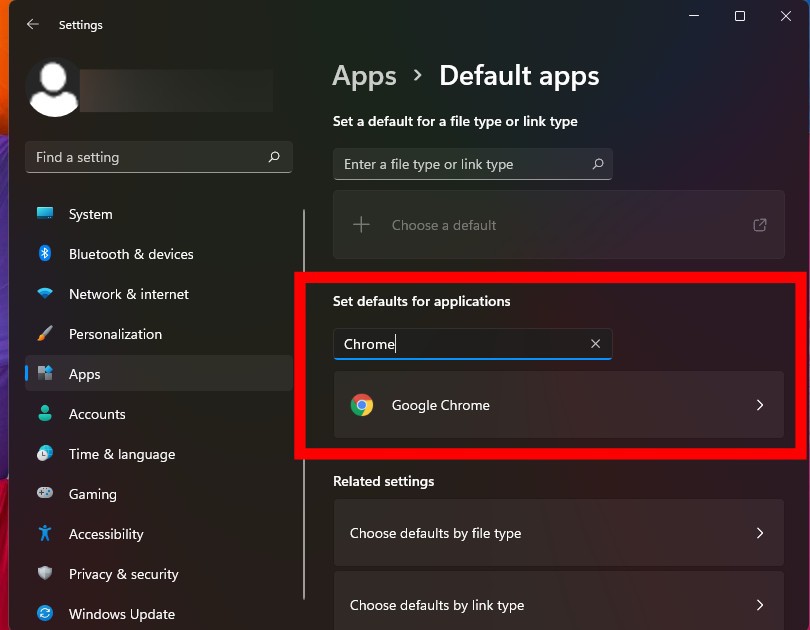Open Google Chrome app result
Image resolution: width=810 pixels, height=630 pixels.
pos(558,405)
